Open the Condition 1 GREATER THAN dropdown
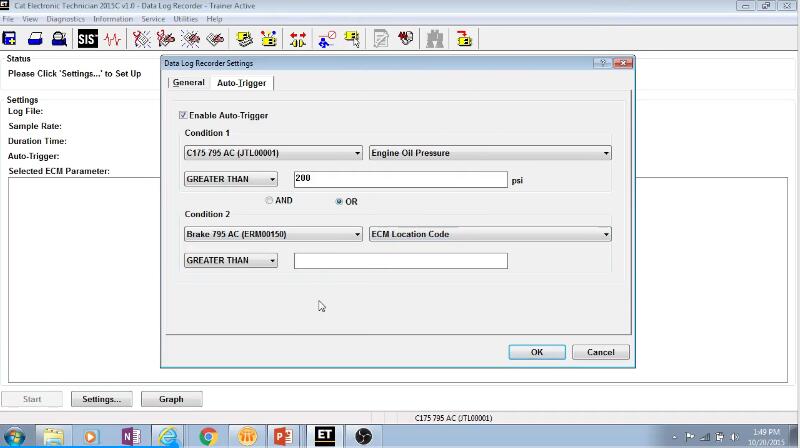Screen dimensions: 800x448 click(x=231, y=180)
